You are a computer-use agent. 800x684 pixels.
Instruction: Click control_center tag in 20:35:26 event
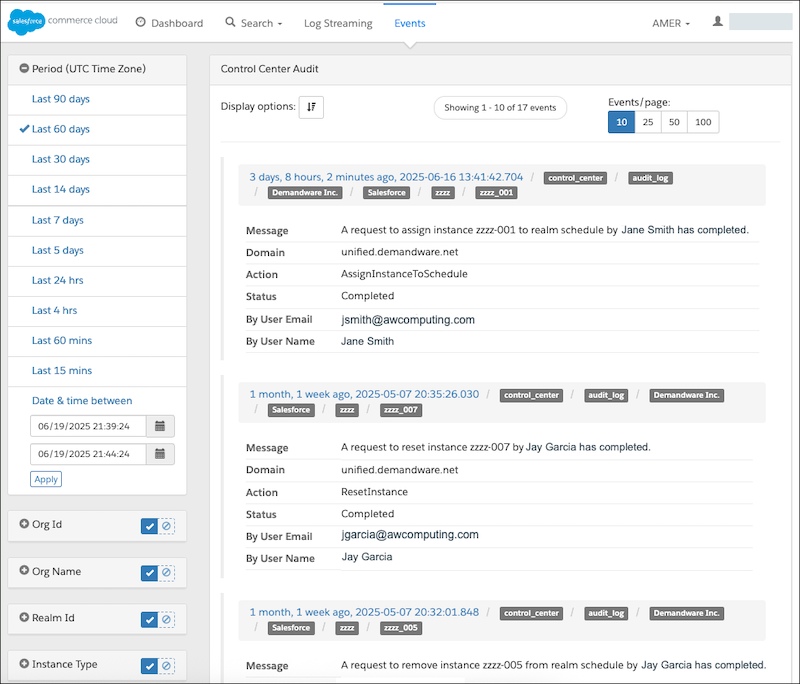(x=531, y=395)
